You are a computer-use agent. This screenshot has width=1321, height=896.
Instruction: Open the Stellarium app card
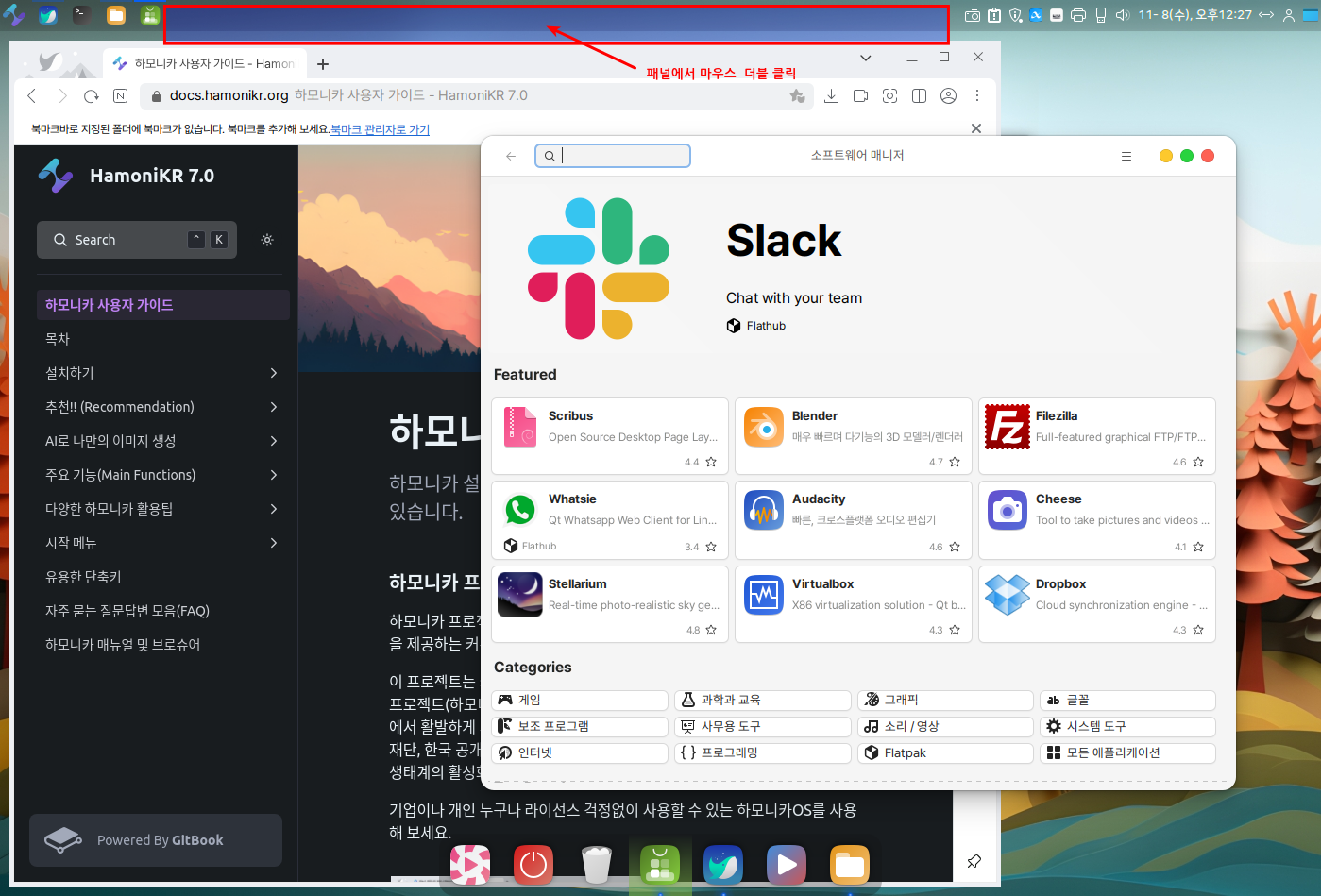(610, 604)
